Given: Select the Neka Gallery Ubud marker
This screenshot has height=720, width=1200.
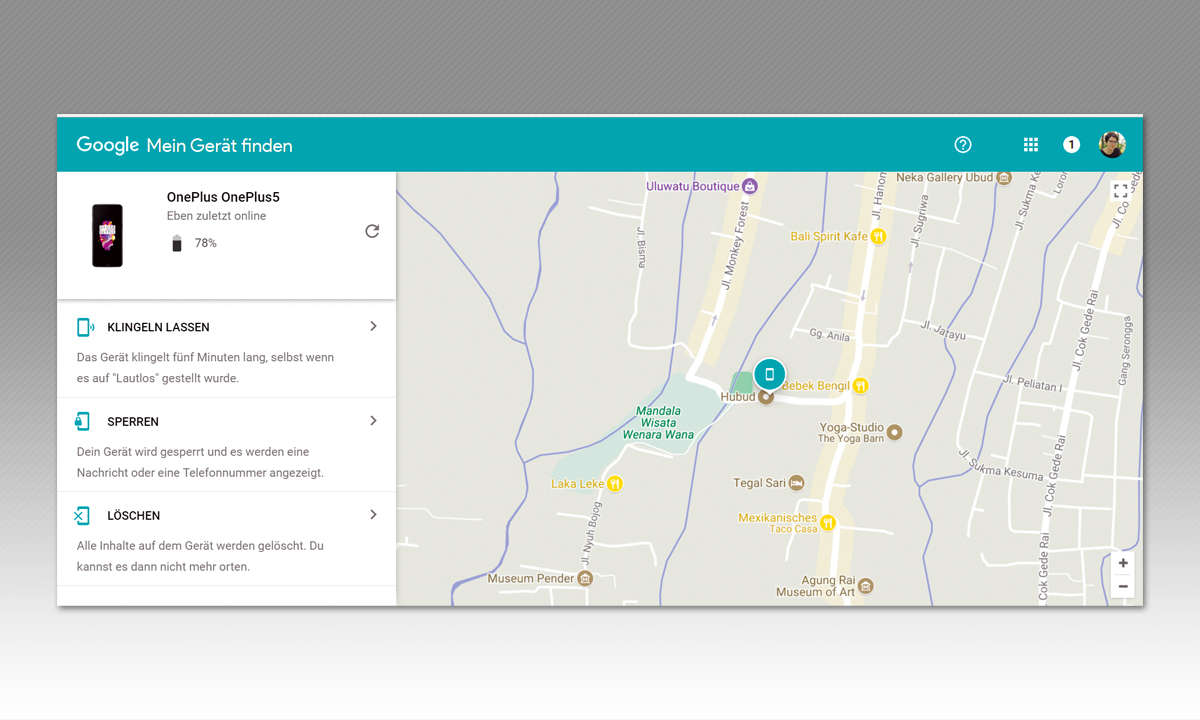Looking at the screenshot, I should [x=1004, y=178].
